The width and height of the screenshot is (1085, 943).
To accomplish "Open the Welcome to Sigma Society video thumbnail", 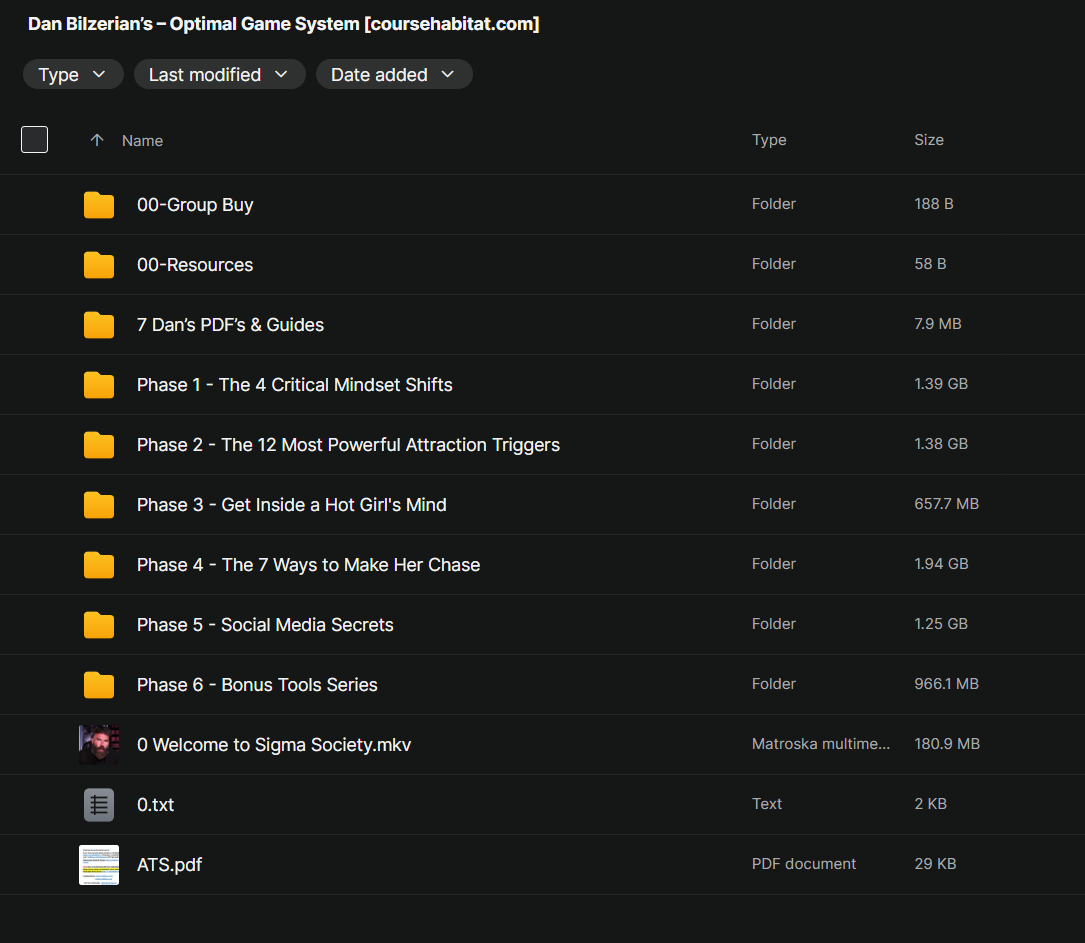I will (x=99, y=745).
